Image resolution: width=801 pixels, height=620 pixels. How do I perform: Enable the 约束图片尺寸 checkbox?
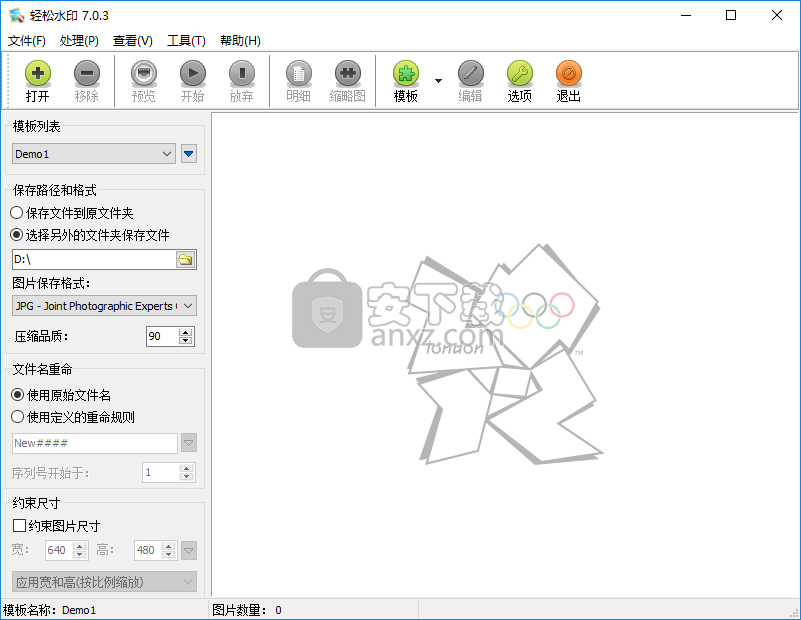19,526
